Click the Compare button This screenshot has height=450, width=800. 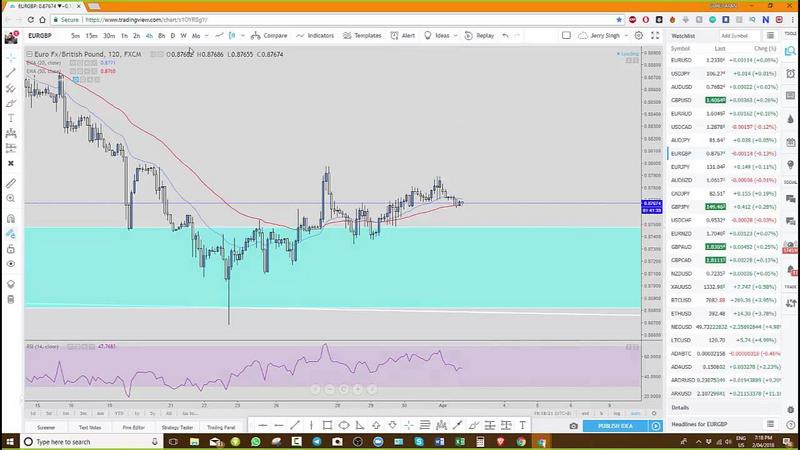tap(269, 36)
